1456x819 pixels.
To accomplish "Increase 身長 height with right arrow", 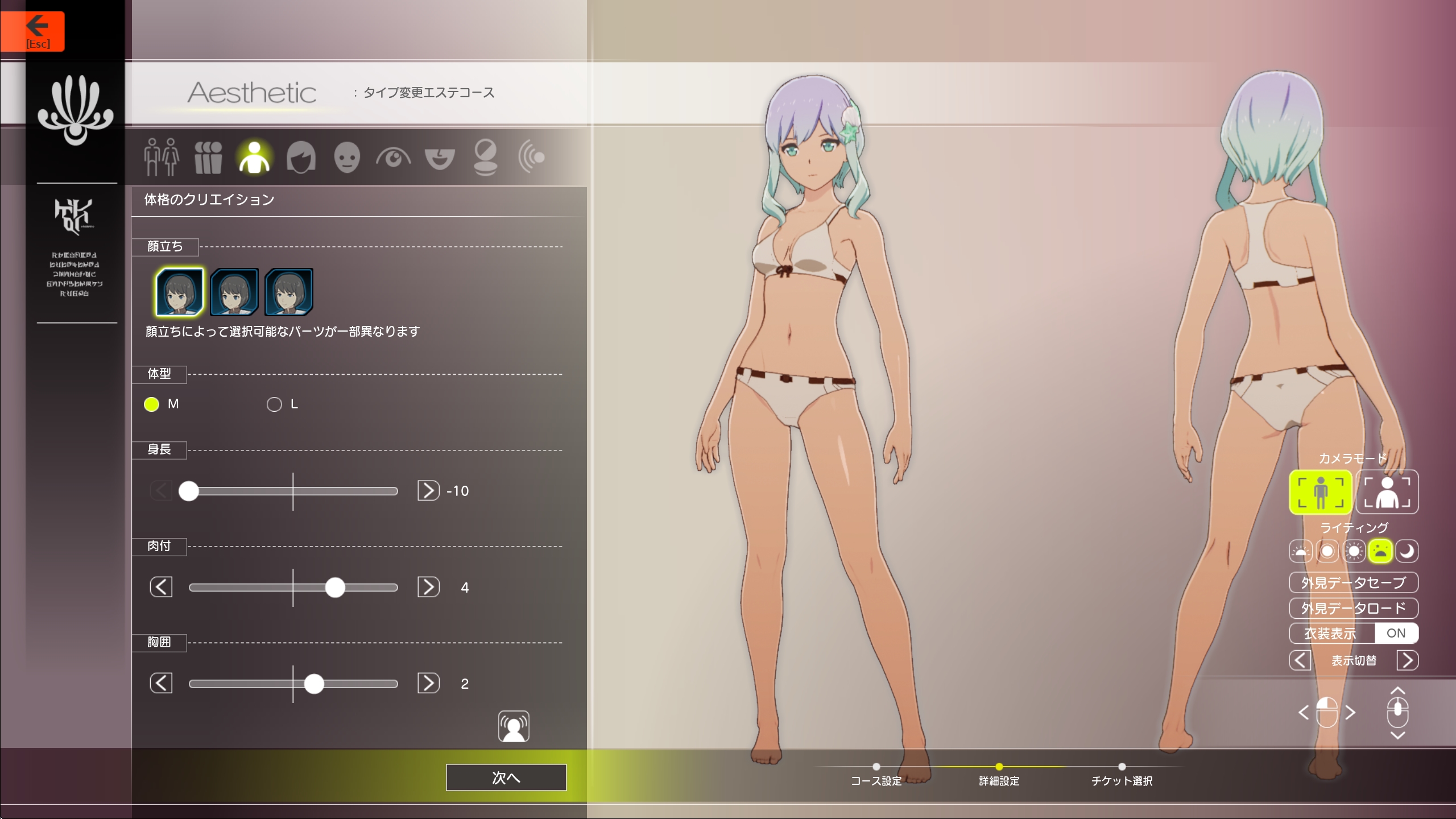I will pyautogui.click(x=428, y=490).
